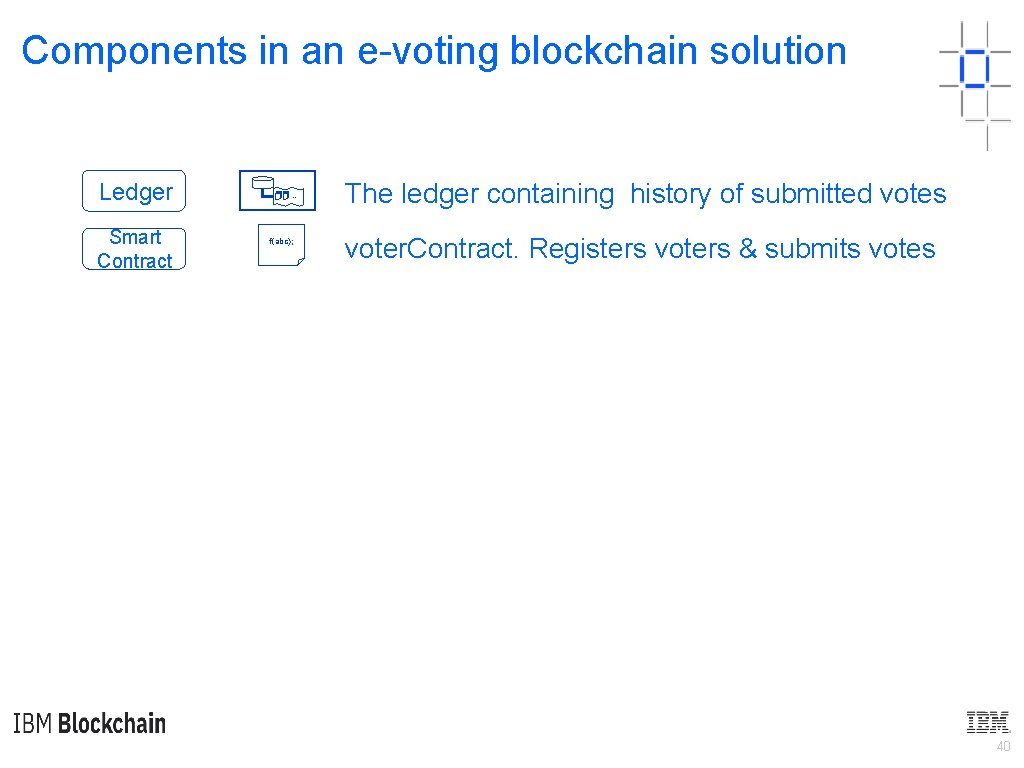Click the words "history of" in ledger description

click(x=686, y=194)
